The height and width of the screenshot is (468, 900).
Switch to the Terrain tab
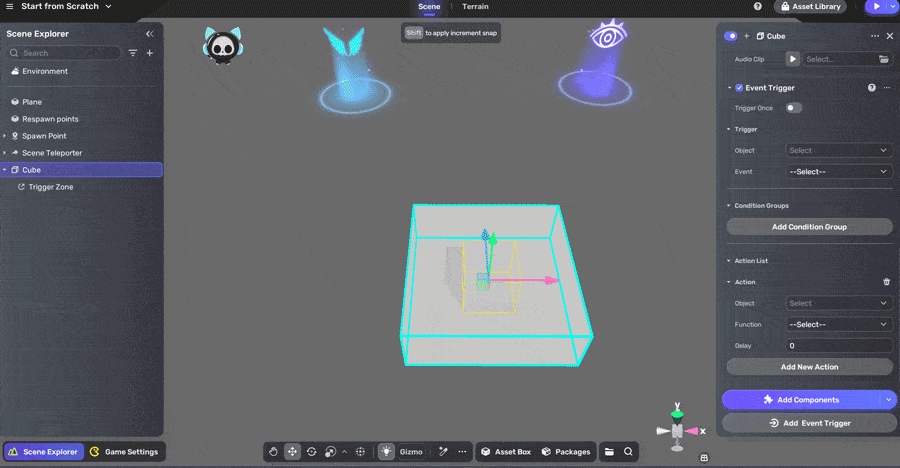click(475, 7)
